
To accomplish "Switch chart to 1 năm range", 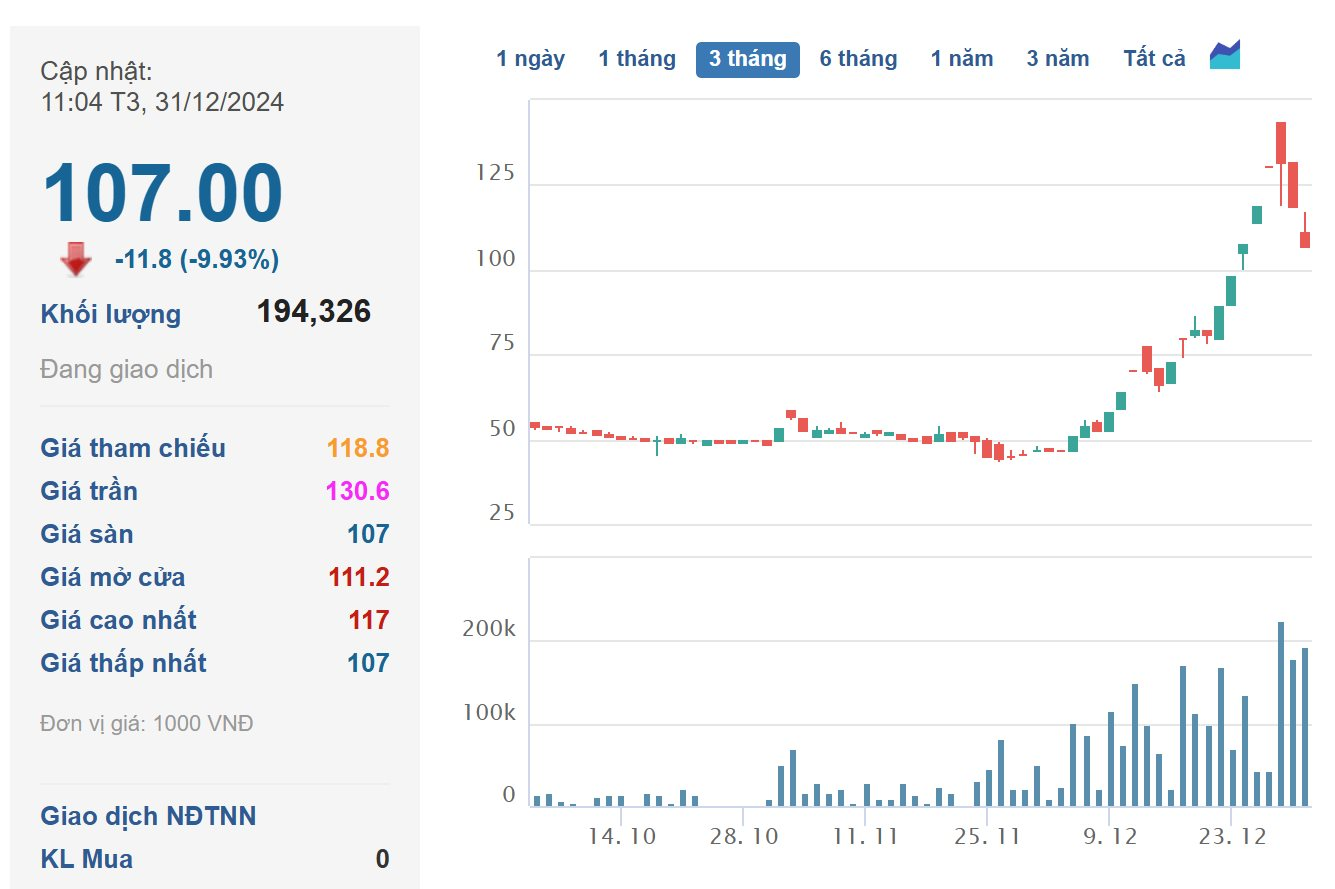I will (962, 59).
